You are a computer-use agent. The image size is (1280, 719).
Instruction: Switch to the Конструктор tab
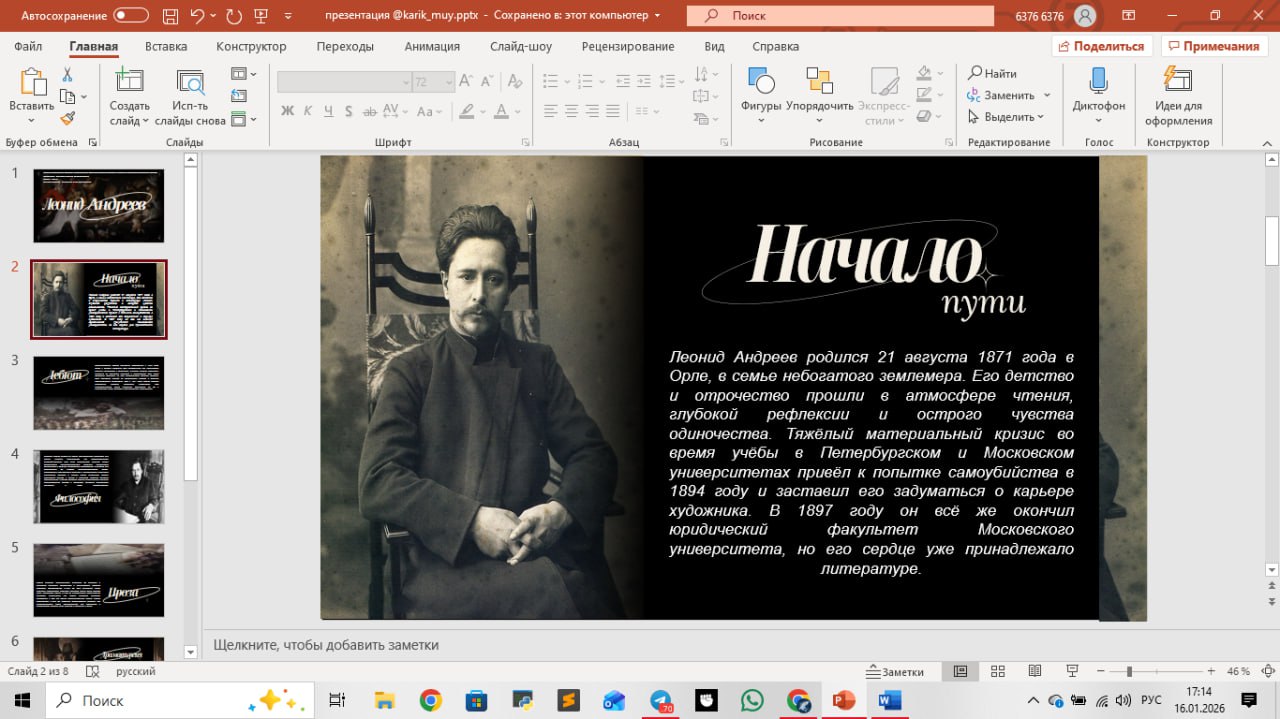click(251, 47)
